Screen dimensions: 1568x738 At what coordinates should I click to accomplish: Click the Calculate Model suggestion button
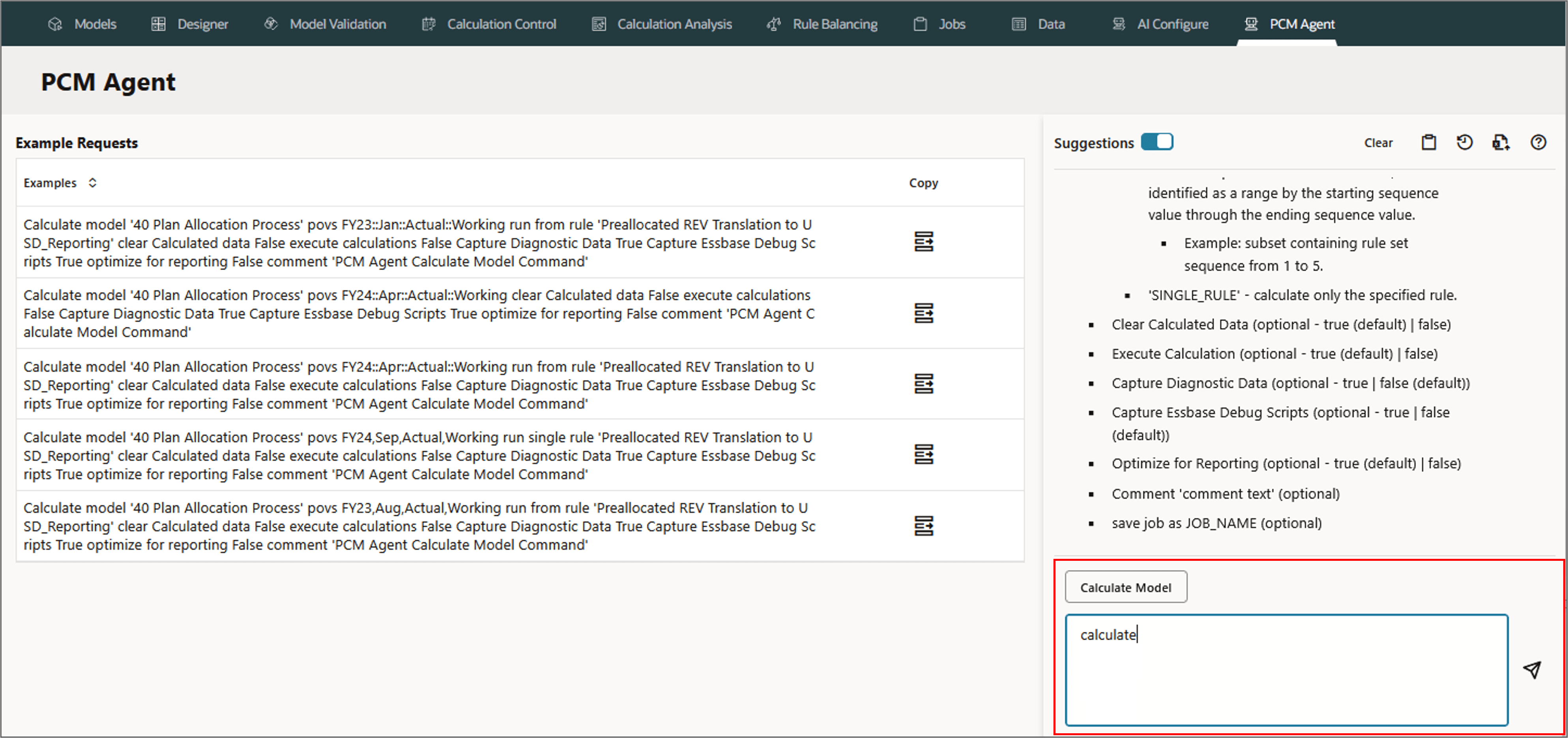(1125, 587)
